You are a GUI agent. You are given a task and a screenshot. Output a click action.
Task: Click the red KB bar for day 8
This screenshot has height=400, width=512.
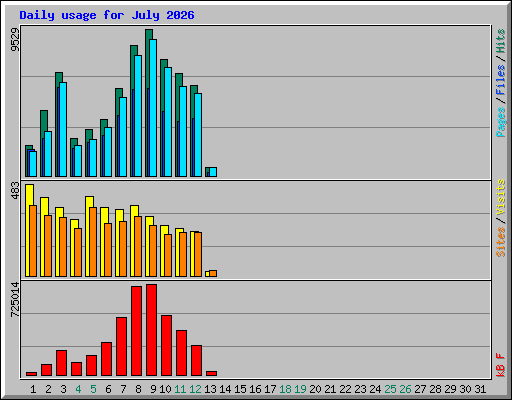coord(136,331)
